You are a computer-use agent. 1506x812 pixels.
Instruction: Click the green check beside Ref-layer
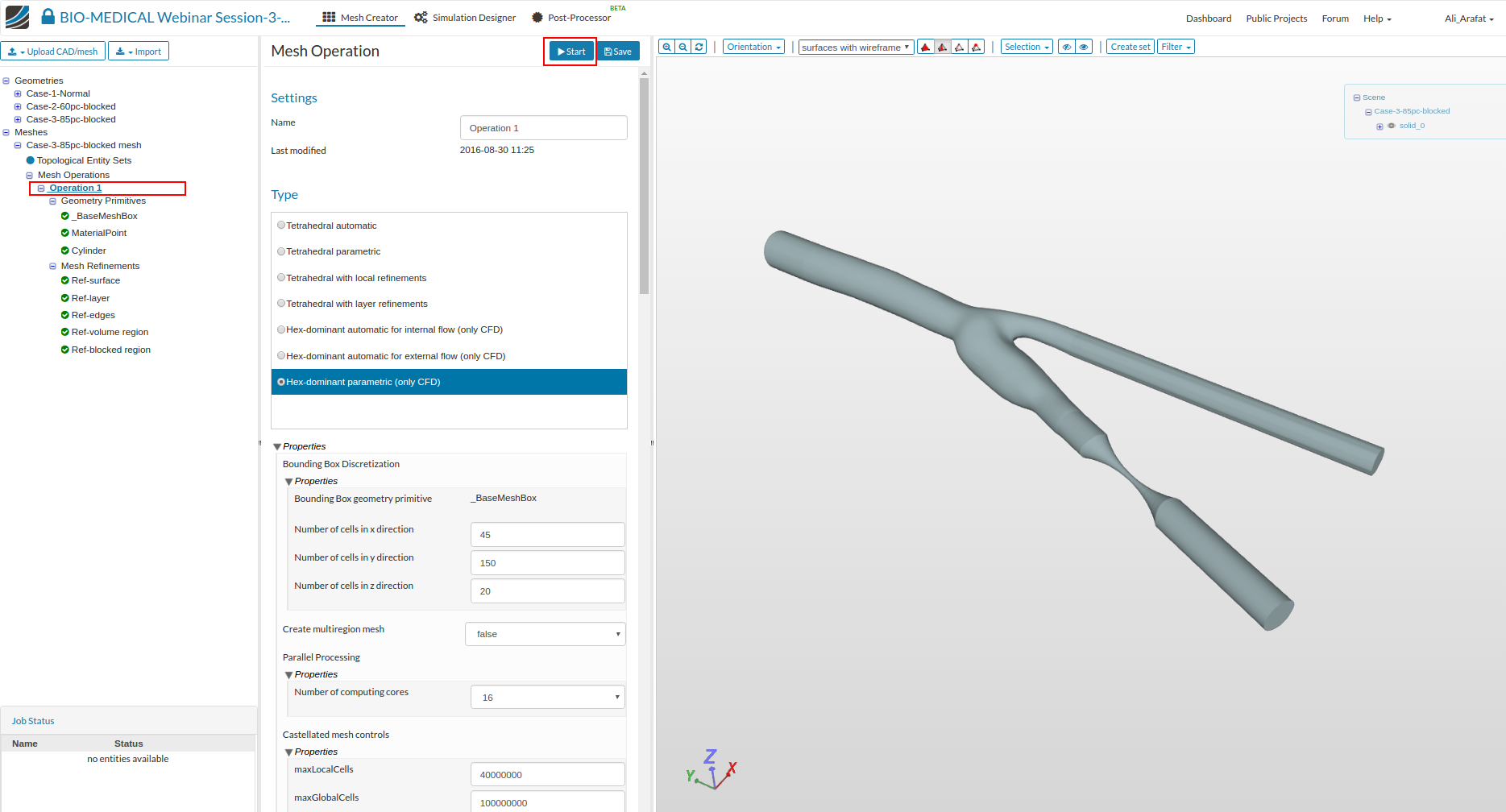(x=65, y=298)
